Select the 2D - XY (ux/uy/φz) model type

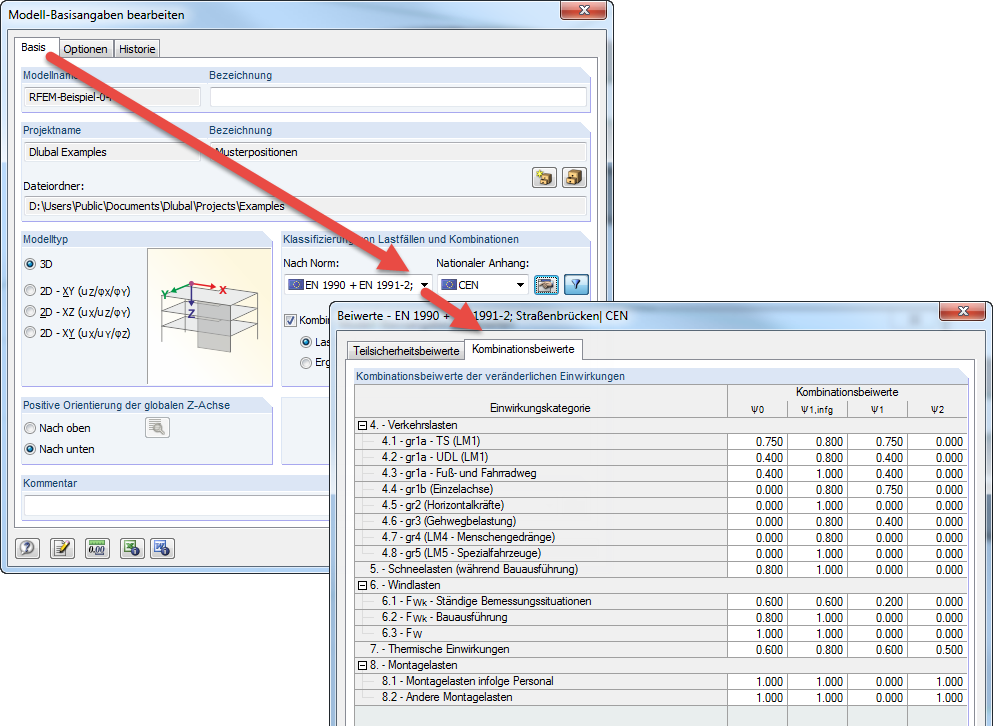(30, 332)
